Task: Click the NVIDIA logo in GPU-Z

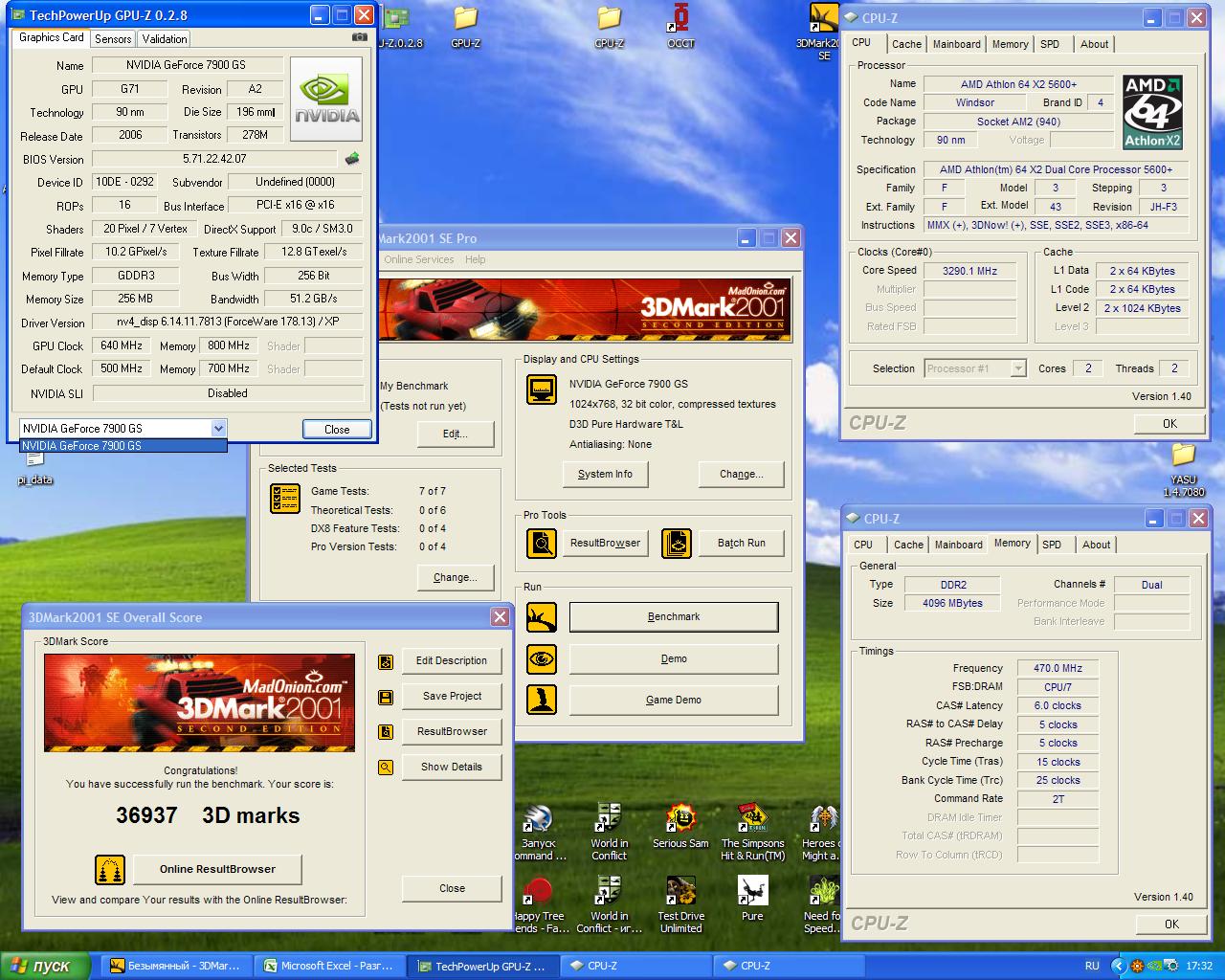Action: coord(326,99)
